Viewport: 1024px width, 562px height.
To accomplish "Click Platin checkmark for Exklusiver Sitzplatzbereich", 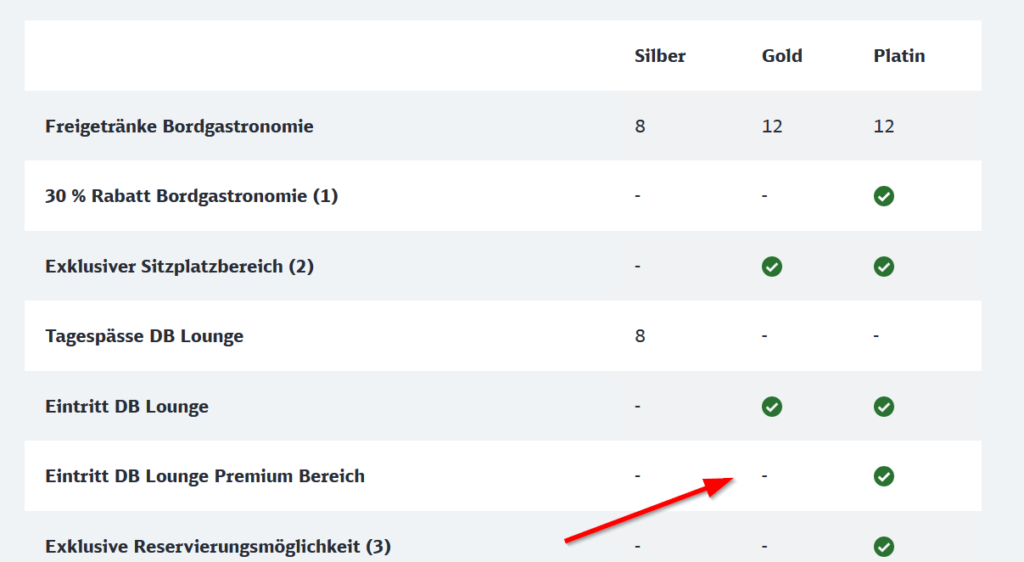I will click(x=884, y=266).
